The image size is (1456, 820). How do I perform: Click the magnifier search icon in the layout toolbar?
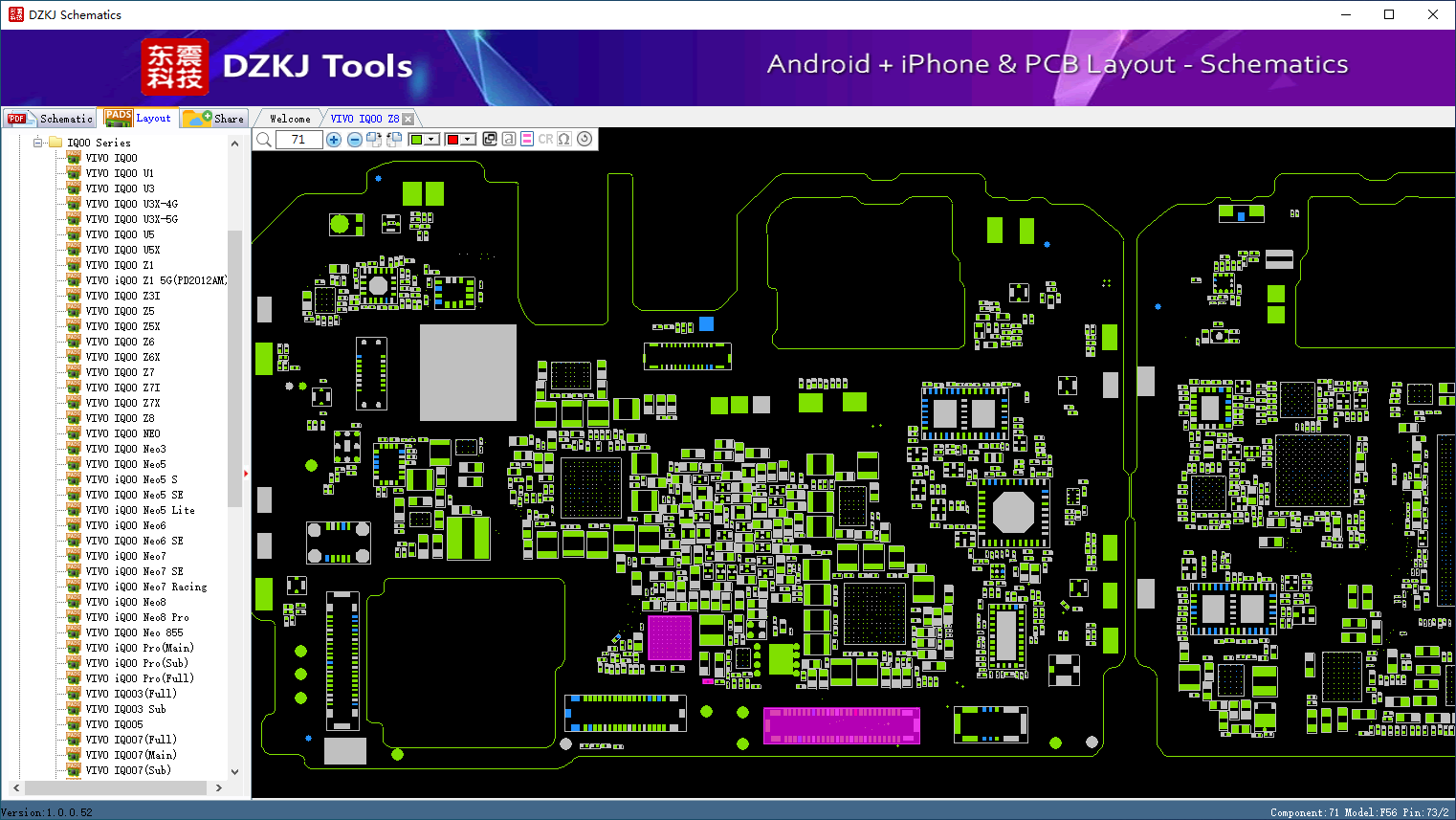pyautogui.click(x=264, y=140)
